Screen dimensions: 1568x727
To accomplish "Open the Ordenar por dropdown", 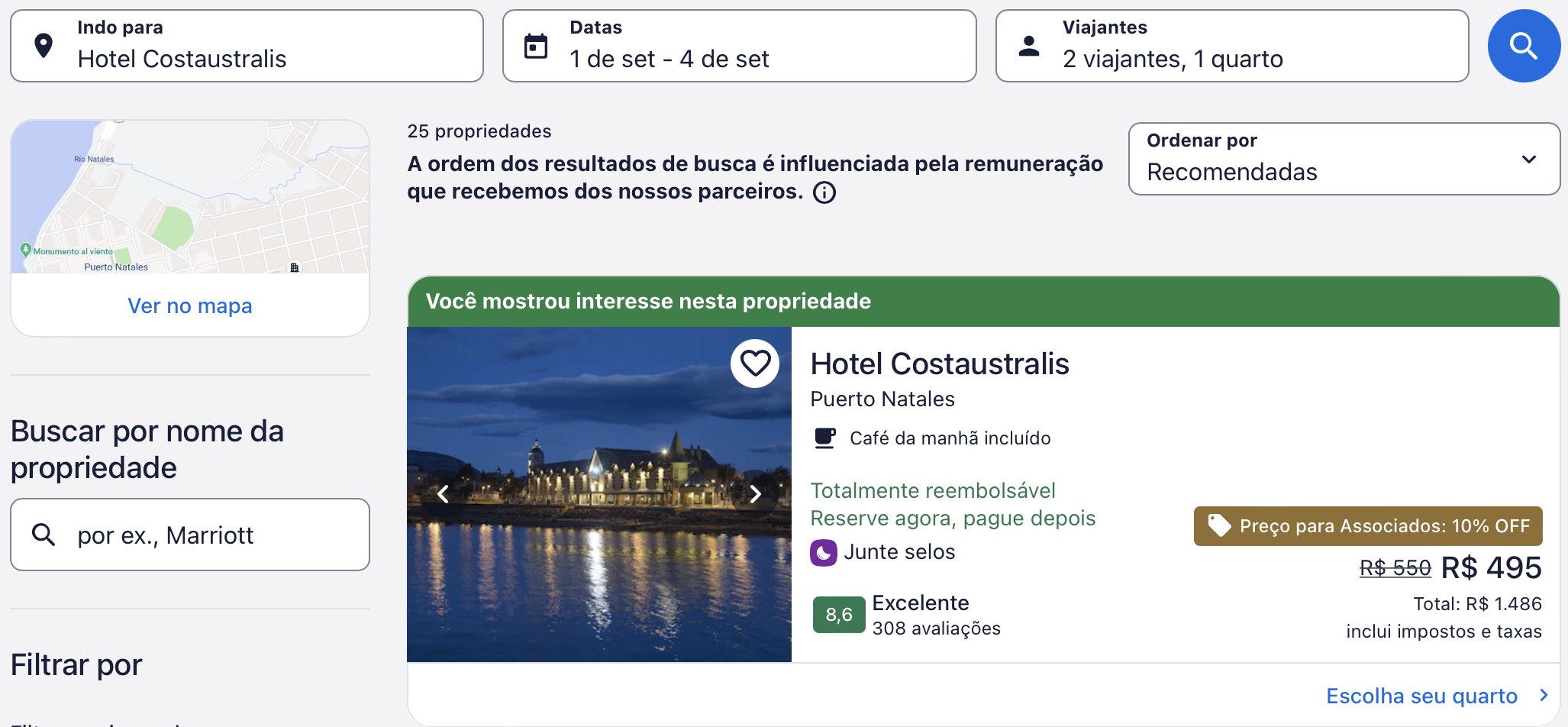I will click(x=1344, y=159).
